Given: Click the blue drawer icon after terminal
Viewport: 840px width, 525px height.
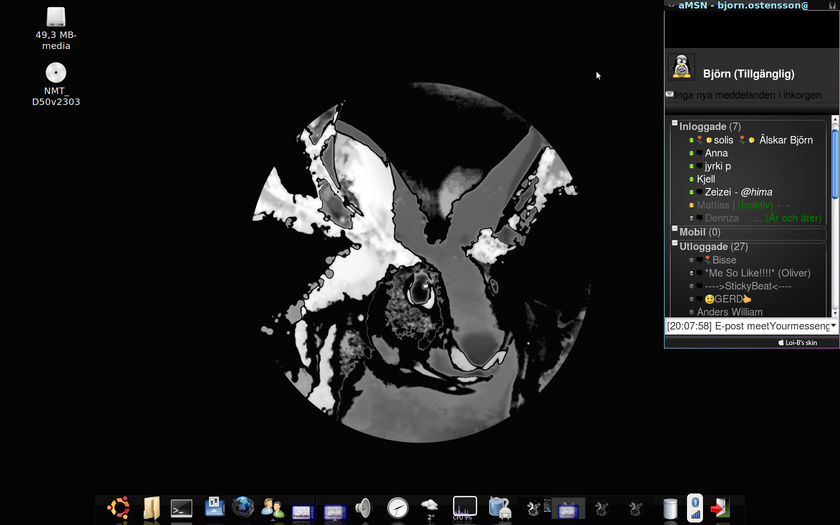Looking at the screenshot, I should tap(214, 507).
